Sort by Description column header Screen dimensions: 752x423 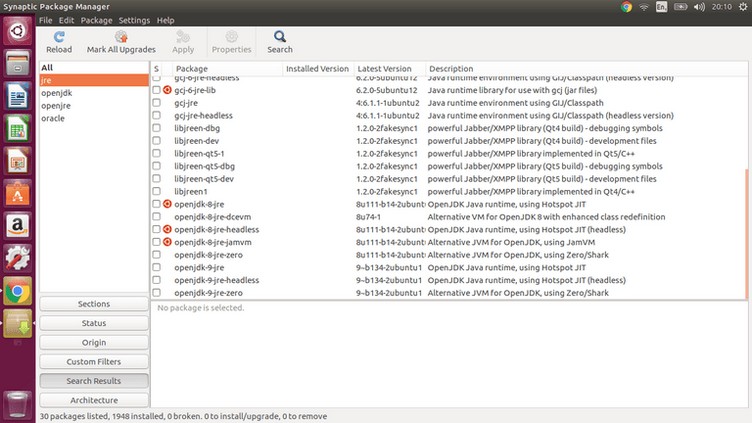point(586,69)
